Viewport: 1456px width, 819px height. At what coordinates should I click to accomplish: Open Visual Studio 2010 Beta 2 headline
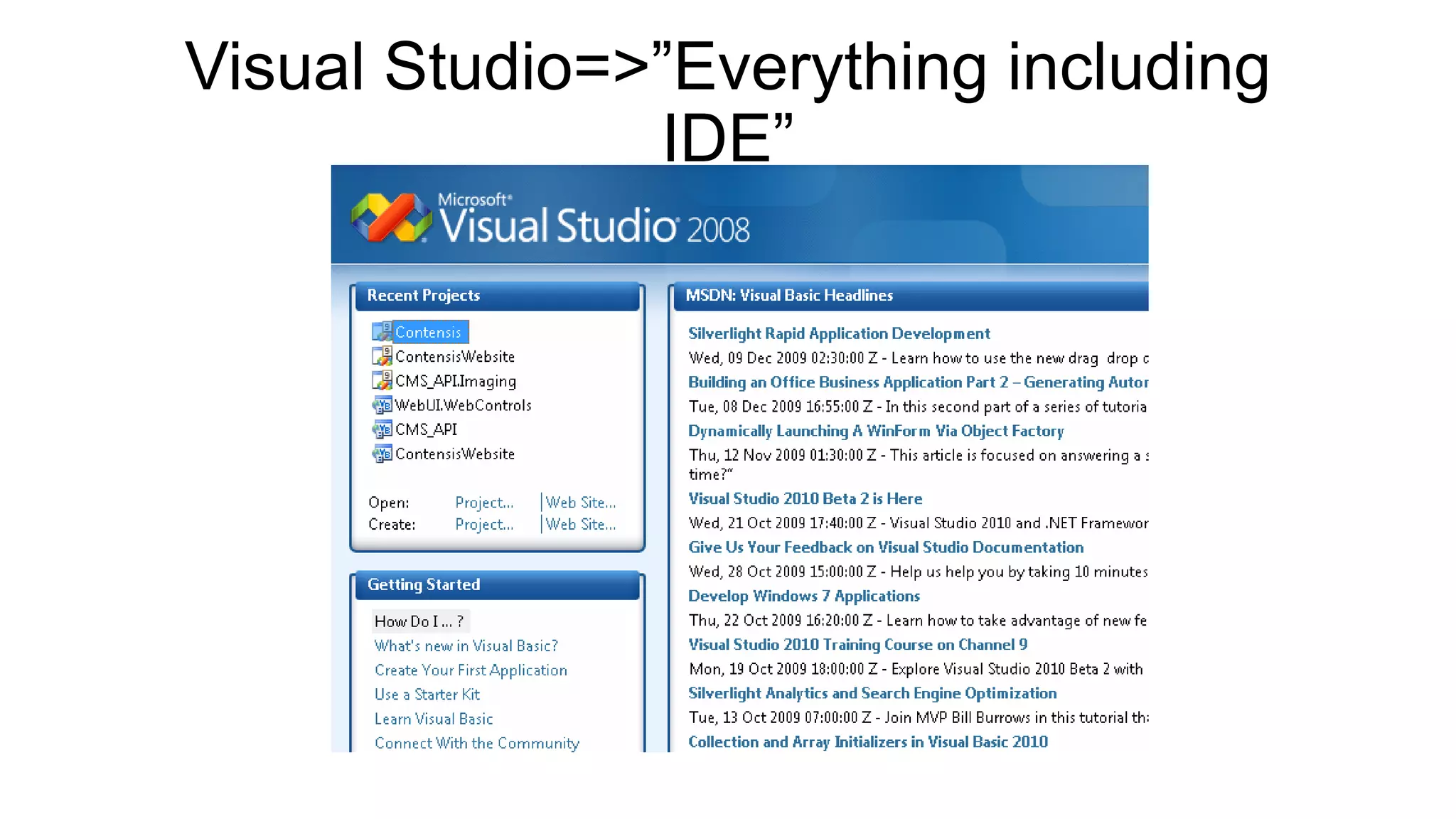[805, 498]
